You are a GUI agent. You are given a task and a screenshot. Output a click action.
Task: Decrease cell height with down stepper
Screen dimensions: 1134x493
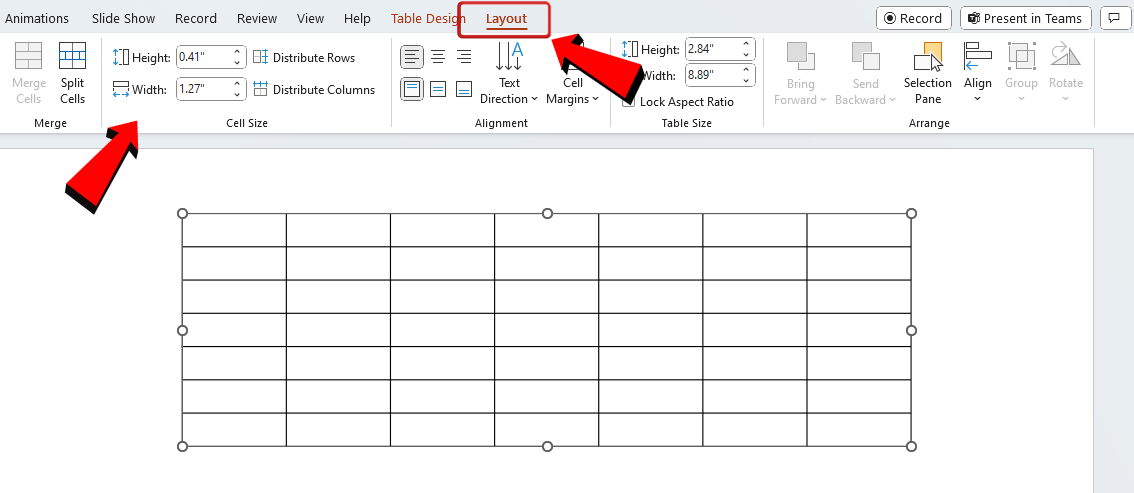point(237,62)
